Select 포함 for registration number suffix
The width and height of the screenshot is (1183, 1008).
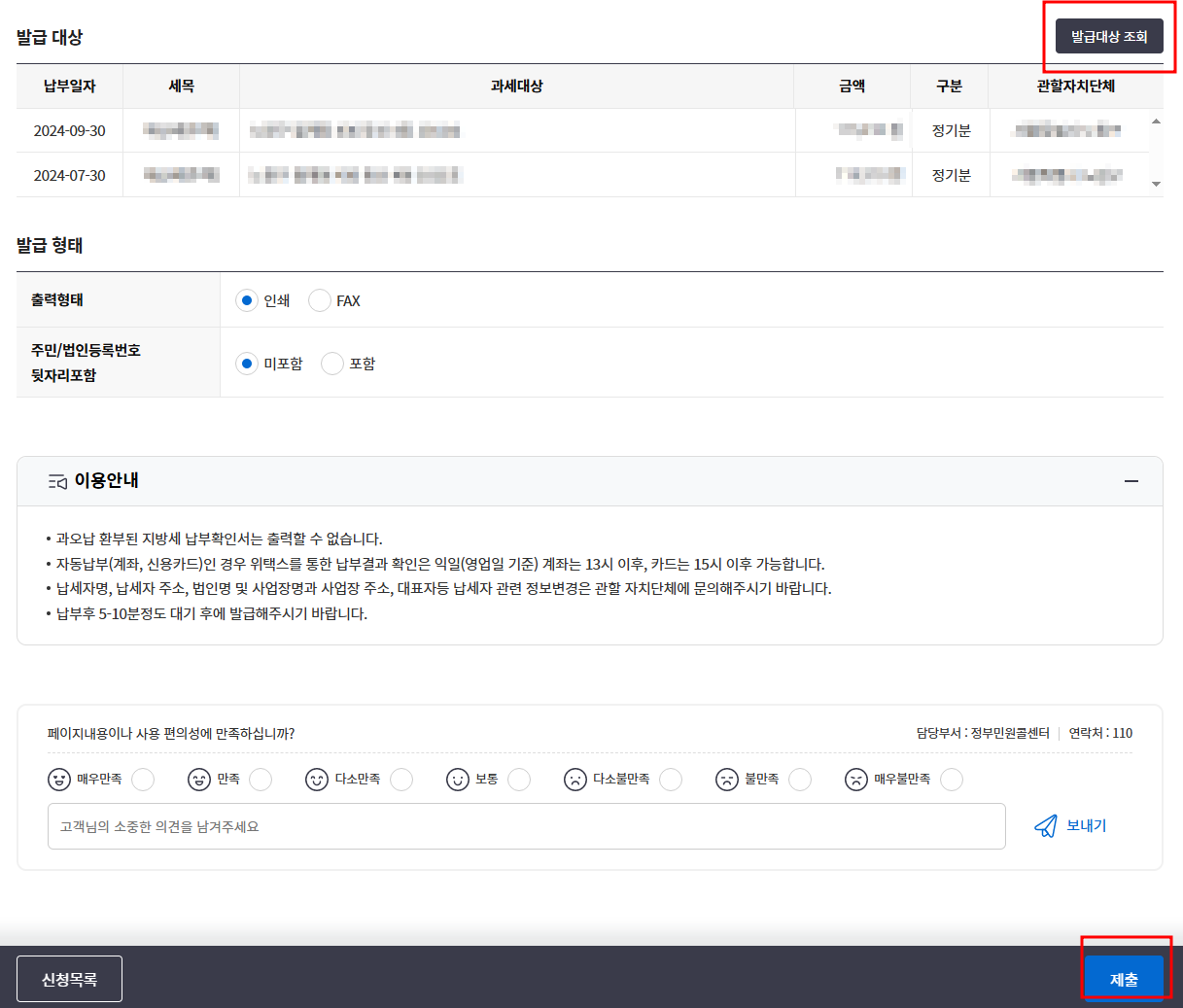point(331,364)
